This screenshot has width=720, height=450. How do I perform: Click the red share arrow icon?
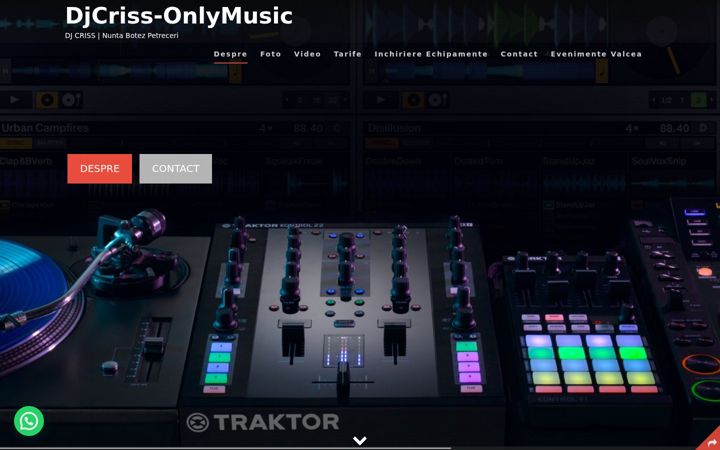pyautogui.click(x=712, y=442)
